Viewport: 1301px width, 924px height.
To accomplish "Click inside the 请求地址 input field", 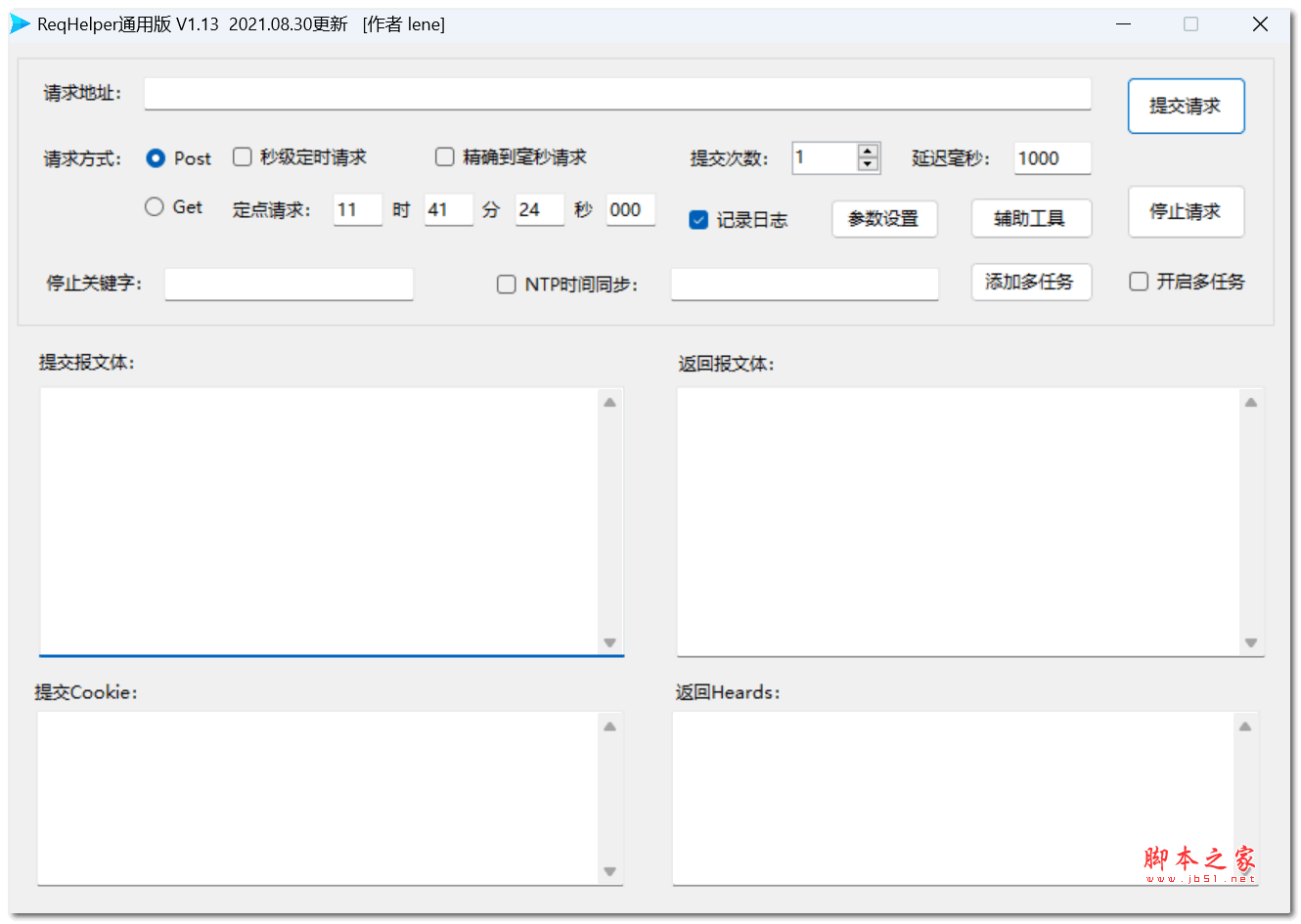I will 616,93.
